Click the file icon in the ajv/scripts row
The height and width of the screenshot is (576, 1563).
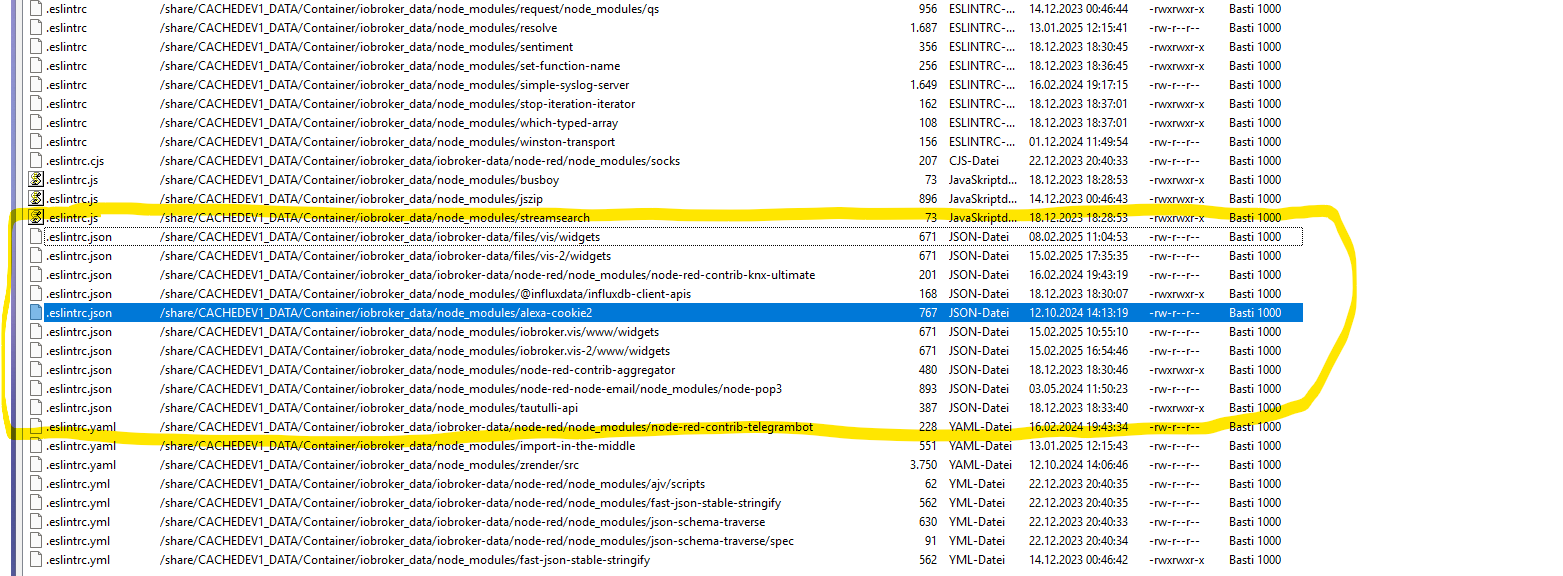(x=37, y=484)
